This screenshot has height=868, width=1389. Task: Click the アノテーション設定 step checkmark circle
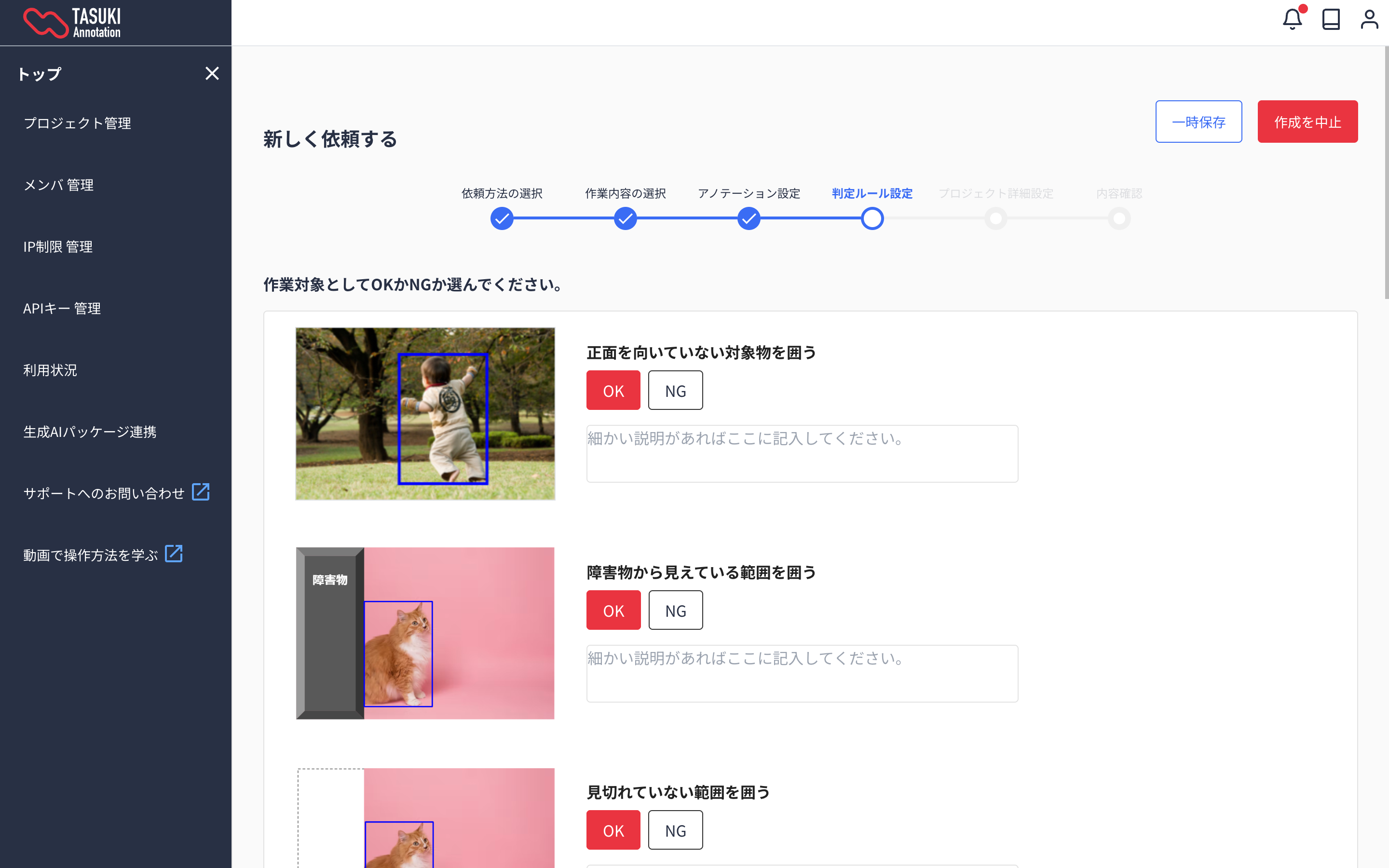point(749,219)
